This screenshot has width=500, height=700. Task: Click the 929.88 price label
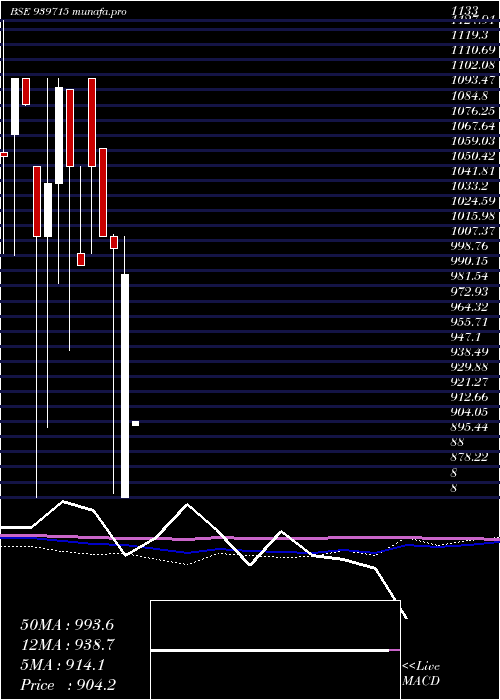pyautogui.click(x=469, y=367)
